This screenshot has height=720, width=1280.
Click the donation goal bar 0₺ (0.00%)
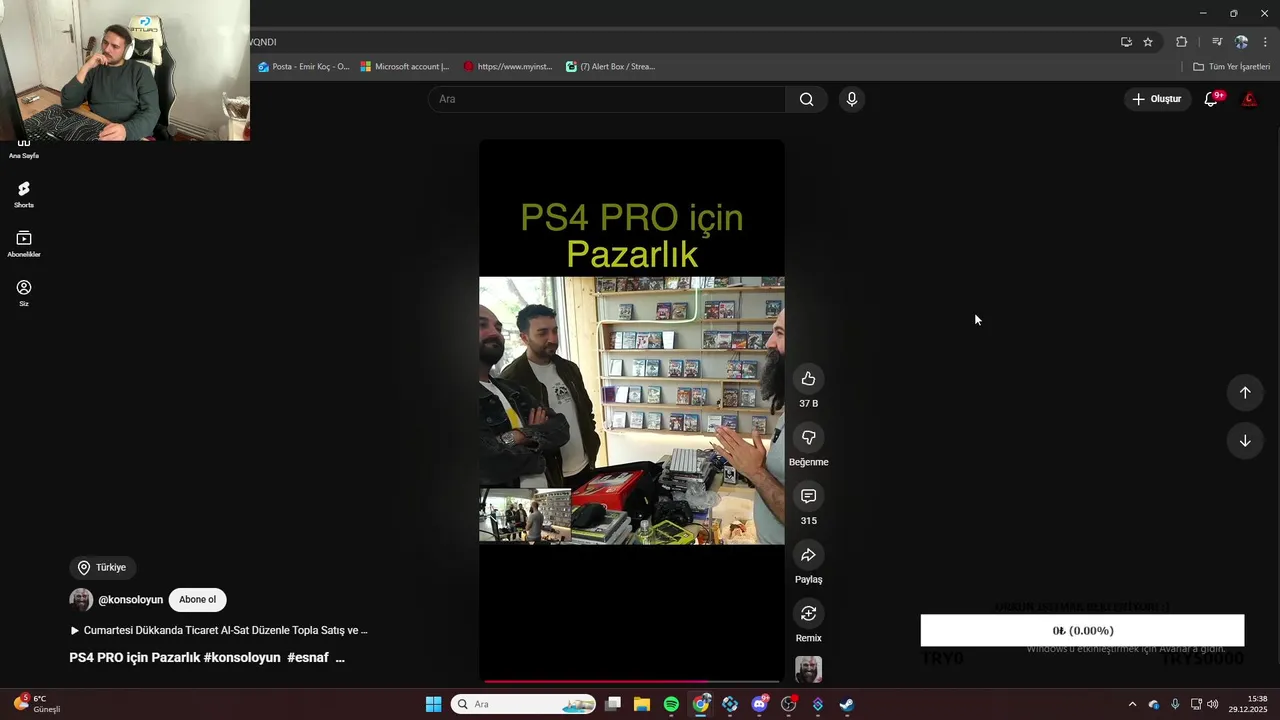tap(1082, 630)
